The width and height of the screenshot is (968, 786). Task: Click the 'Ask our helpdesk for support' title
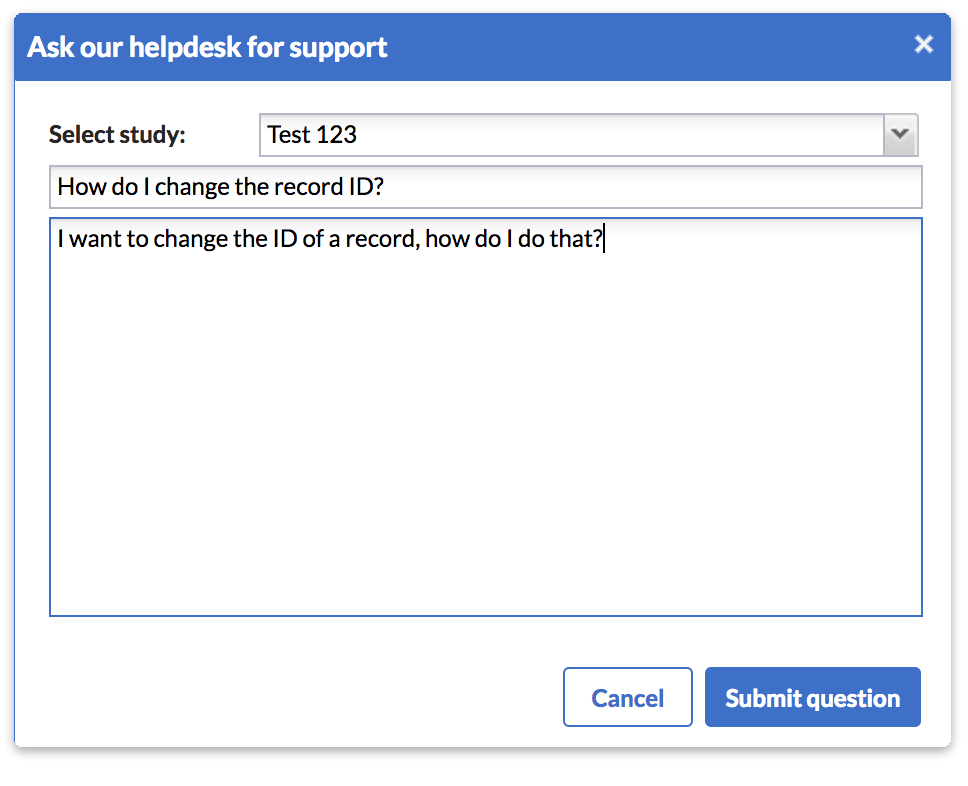pyautogui.click(x=207, y=47)
